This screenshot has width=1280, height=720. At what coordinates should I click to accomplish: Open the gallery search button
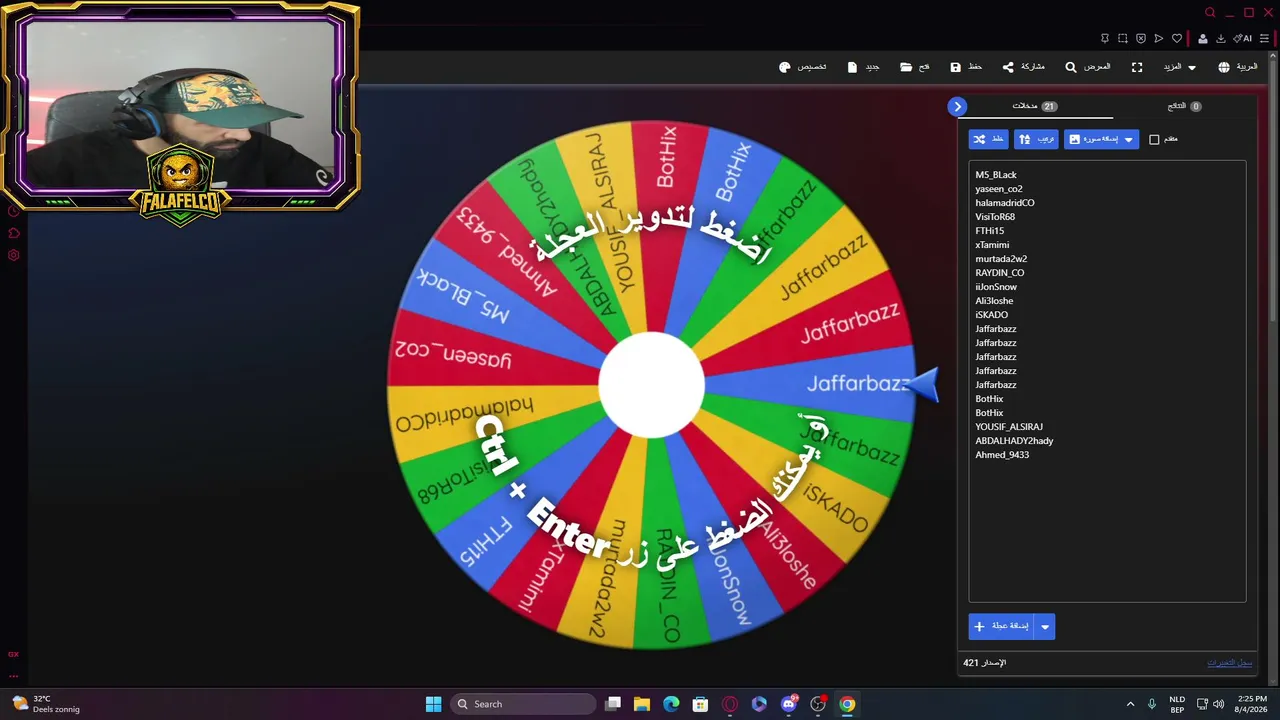1087,67
